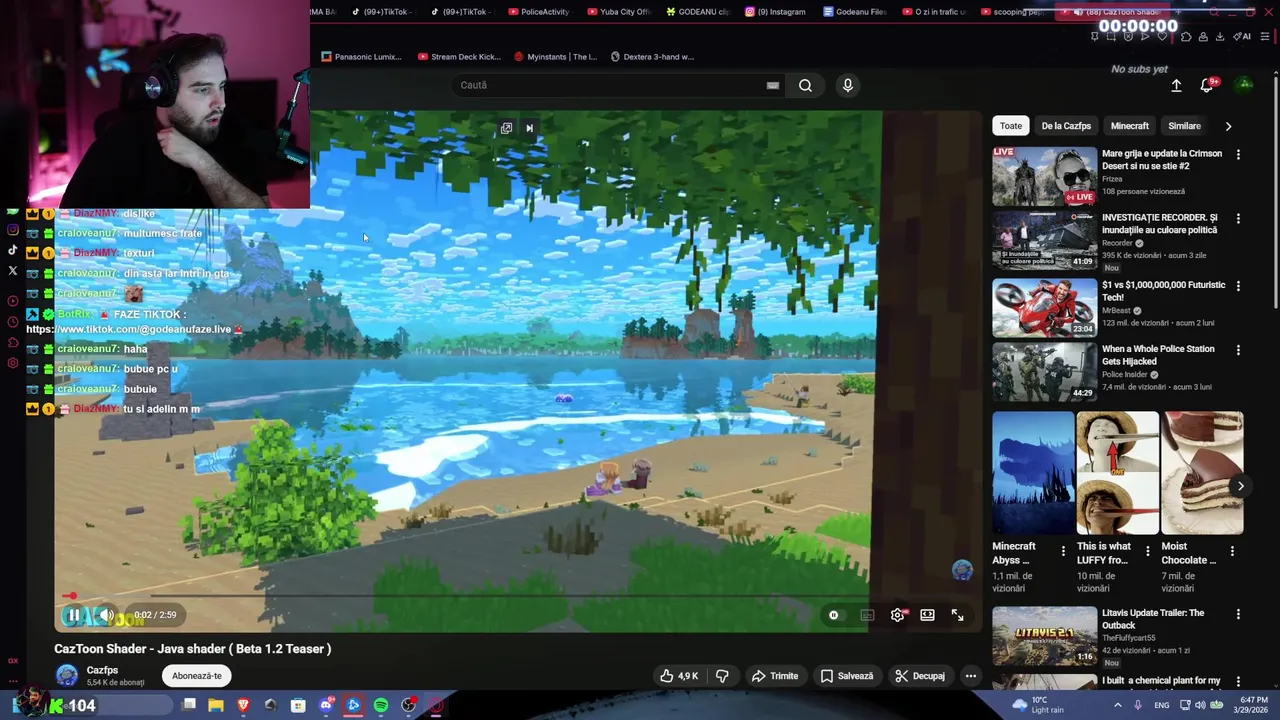Select the Similare filter chip

1184,126
